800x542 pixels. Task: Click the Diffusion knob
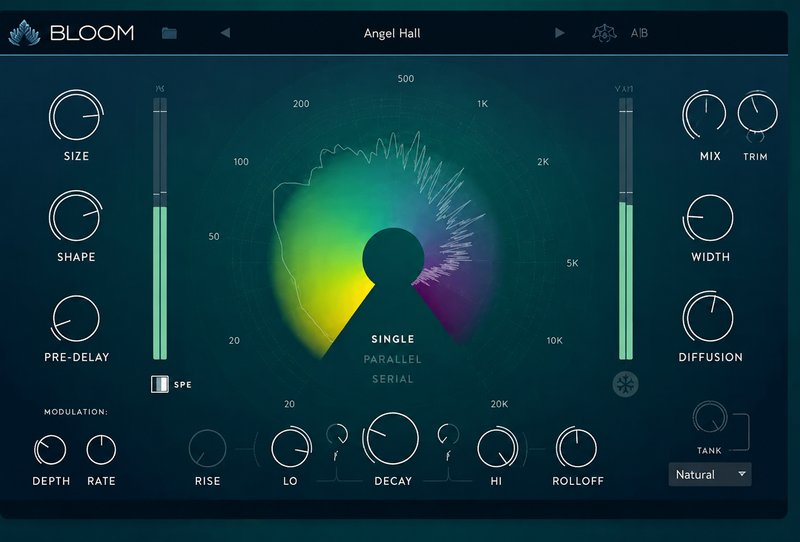pyautogui.click(x=709, y=317)
